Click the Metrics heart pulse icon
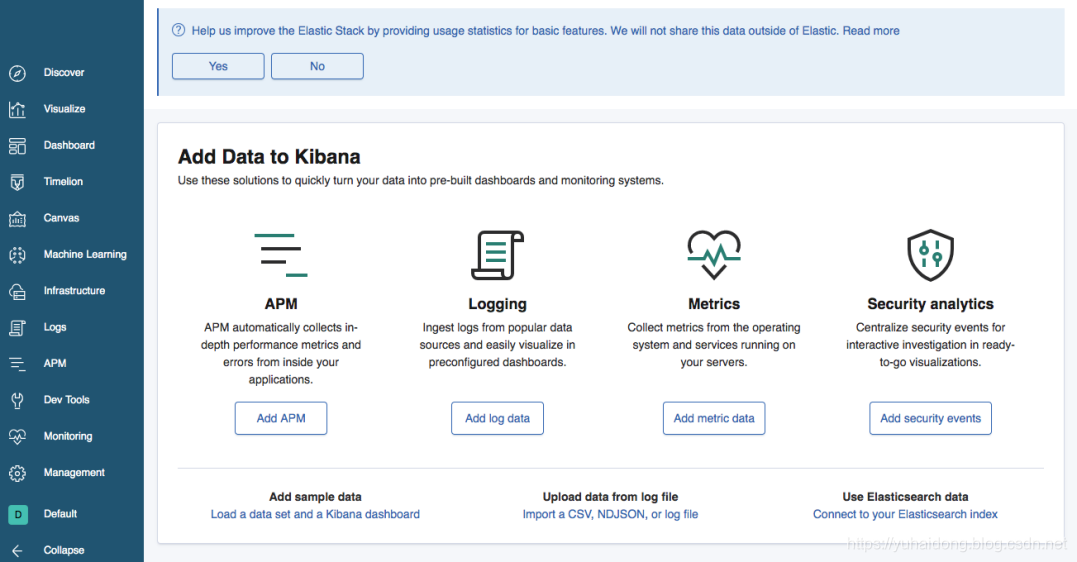This screenshot has width=1077, height=562. click(714, 254)
